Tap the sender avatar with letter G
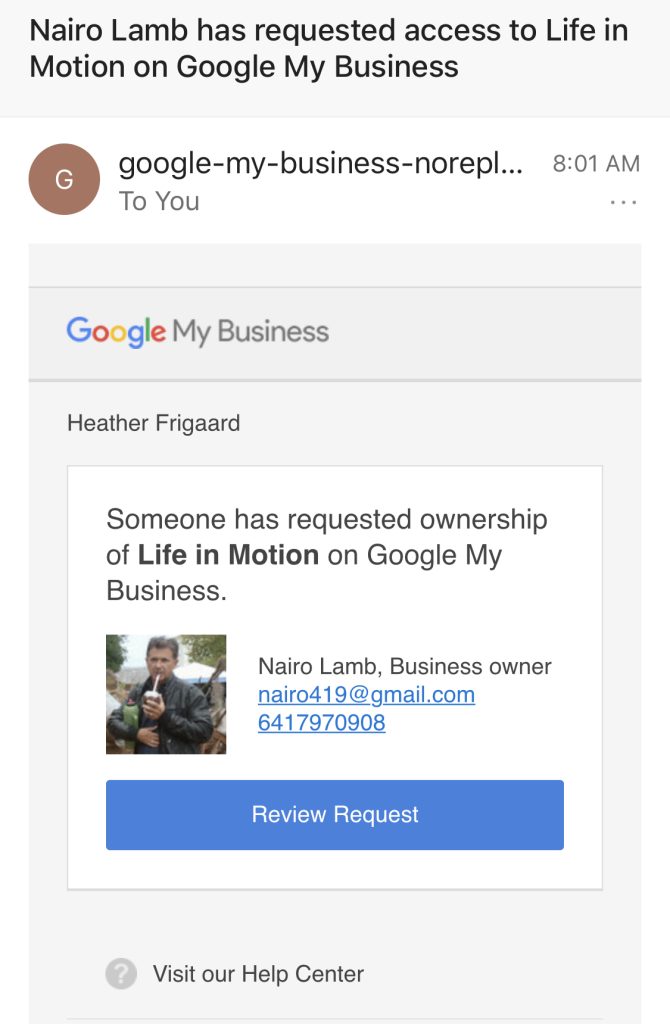The width and height of the screenshot is (670, 1024). (64, 179)
